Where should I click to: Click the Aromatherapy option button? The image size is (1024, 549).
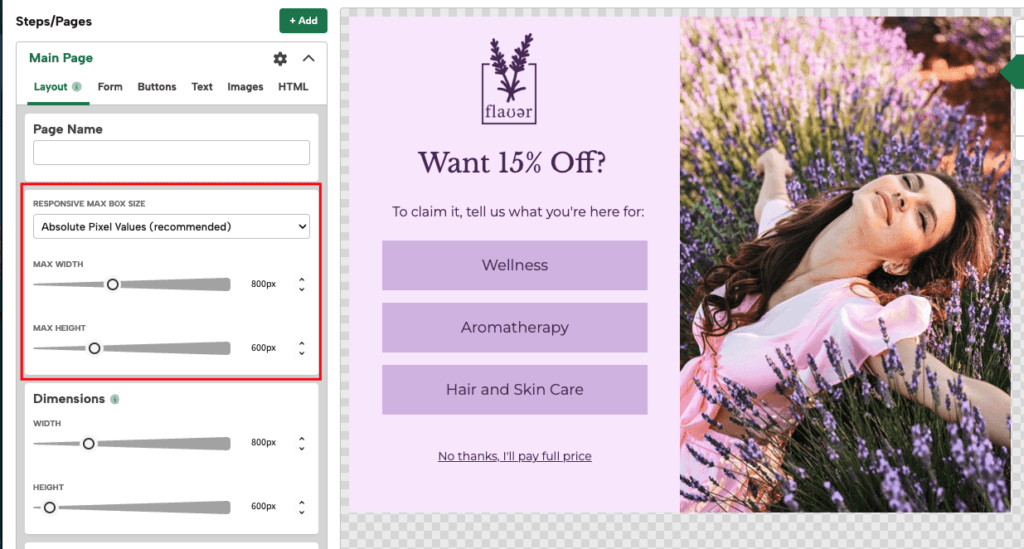515,327
